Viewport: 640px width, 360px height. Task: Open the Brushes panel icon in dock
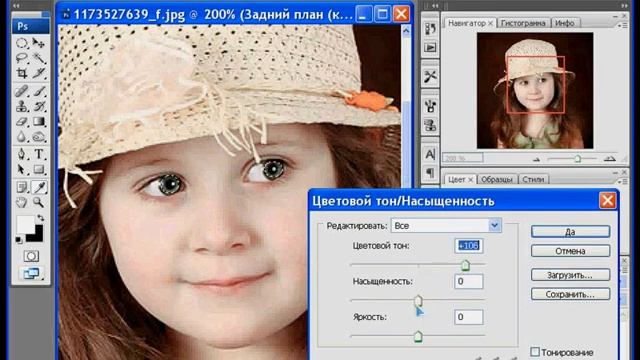coord(430,106)
